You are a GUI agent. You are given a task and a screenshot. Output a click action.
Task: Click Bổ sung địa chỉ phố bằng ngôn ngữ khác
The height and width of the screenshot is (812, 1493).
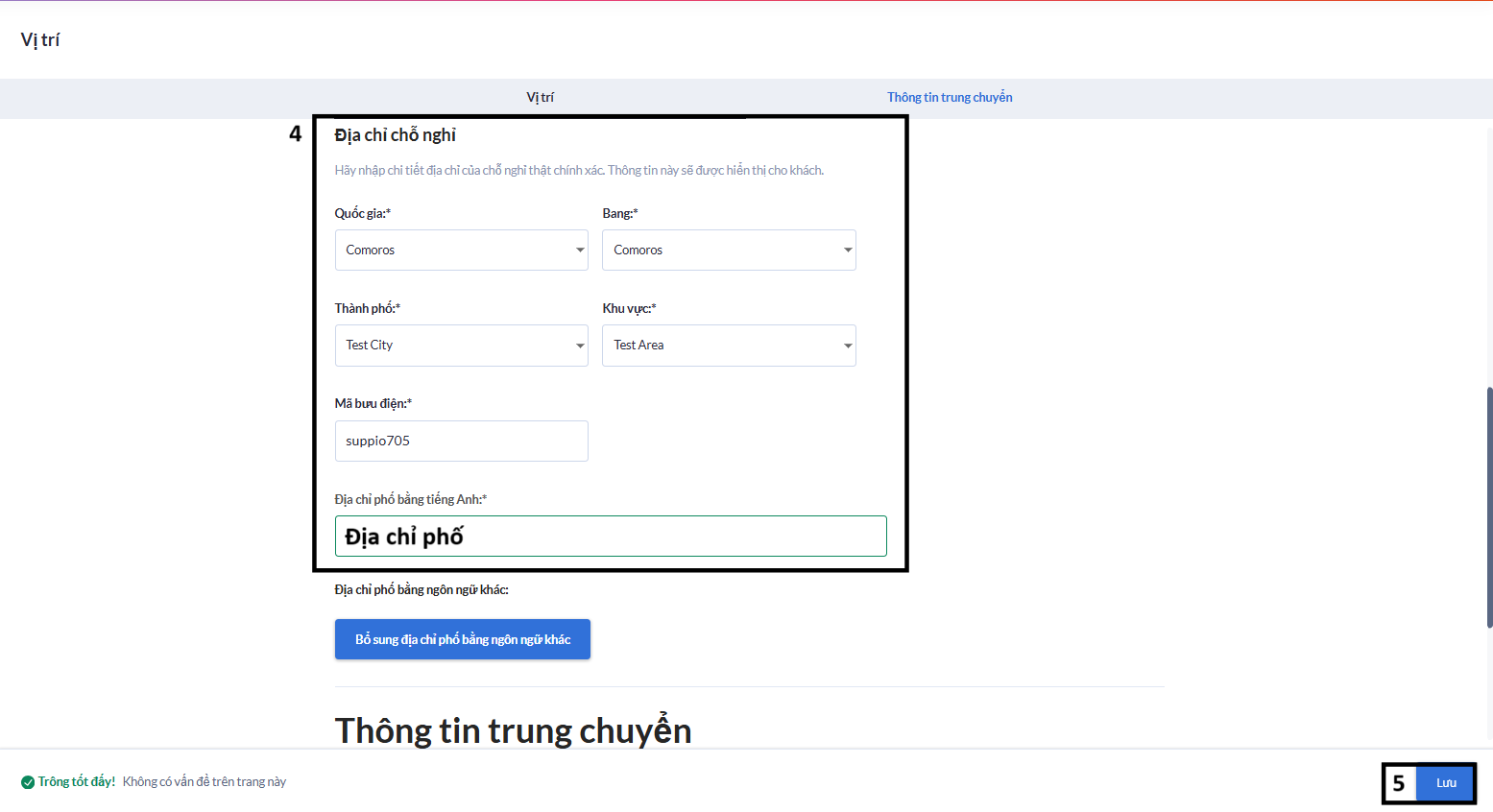[x=463, y=639]
